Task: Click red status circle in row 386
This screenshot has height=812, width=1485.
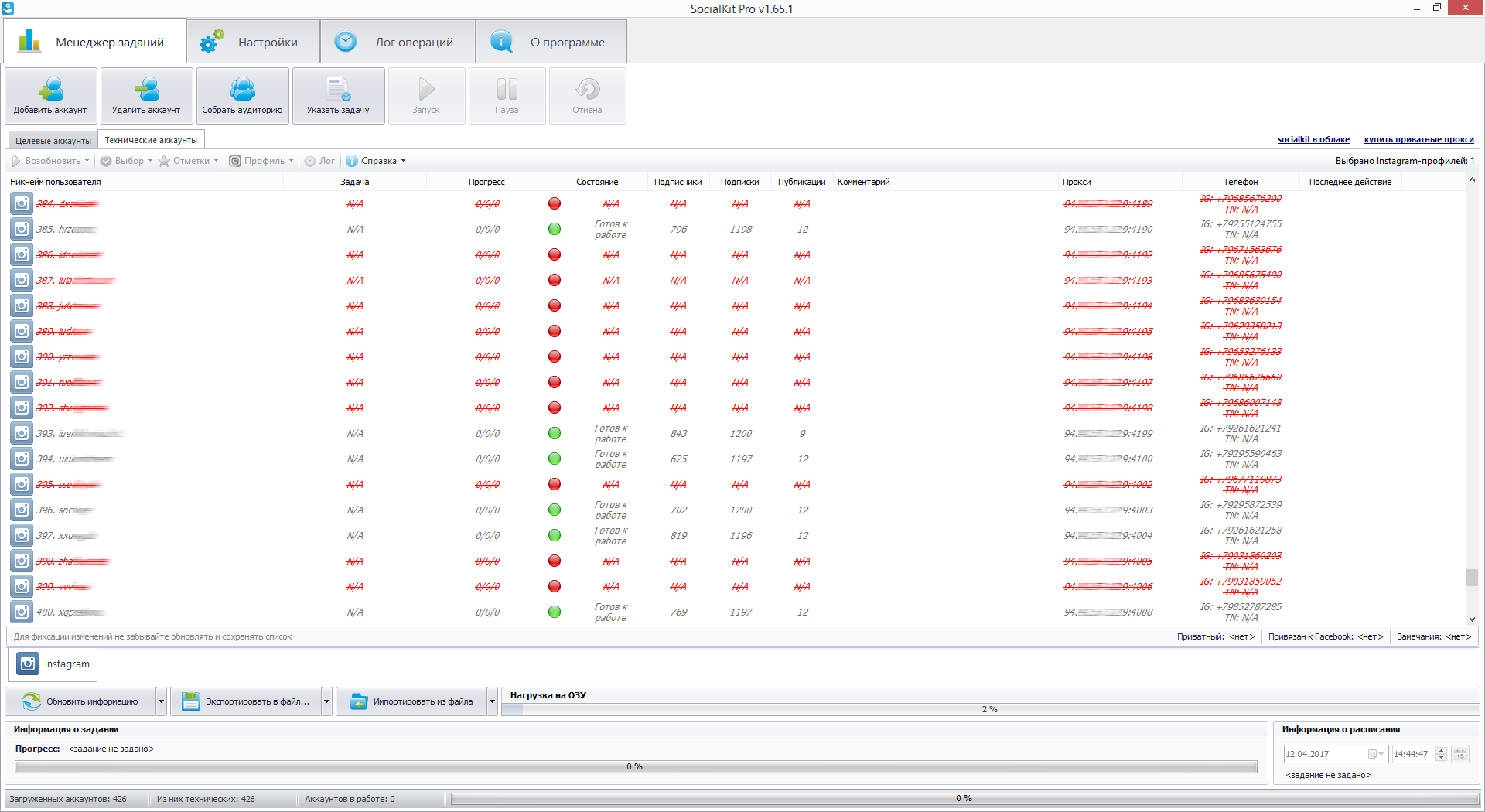Action: pos(555,254)
